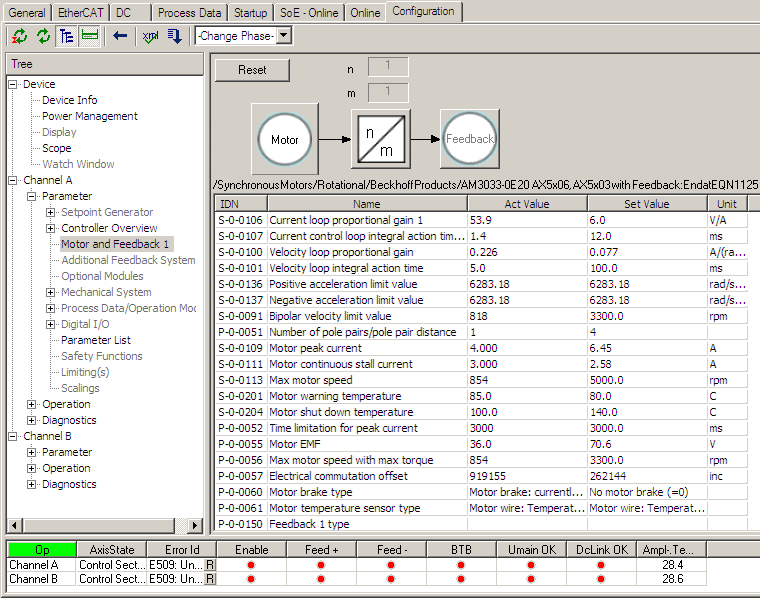Click the Feedback circle button
The width and height of the screenshot is (760, 598).
pyautogui.click(x=470, y=139)
